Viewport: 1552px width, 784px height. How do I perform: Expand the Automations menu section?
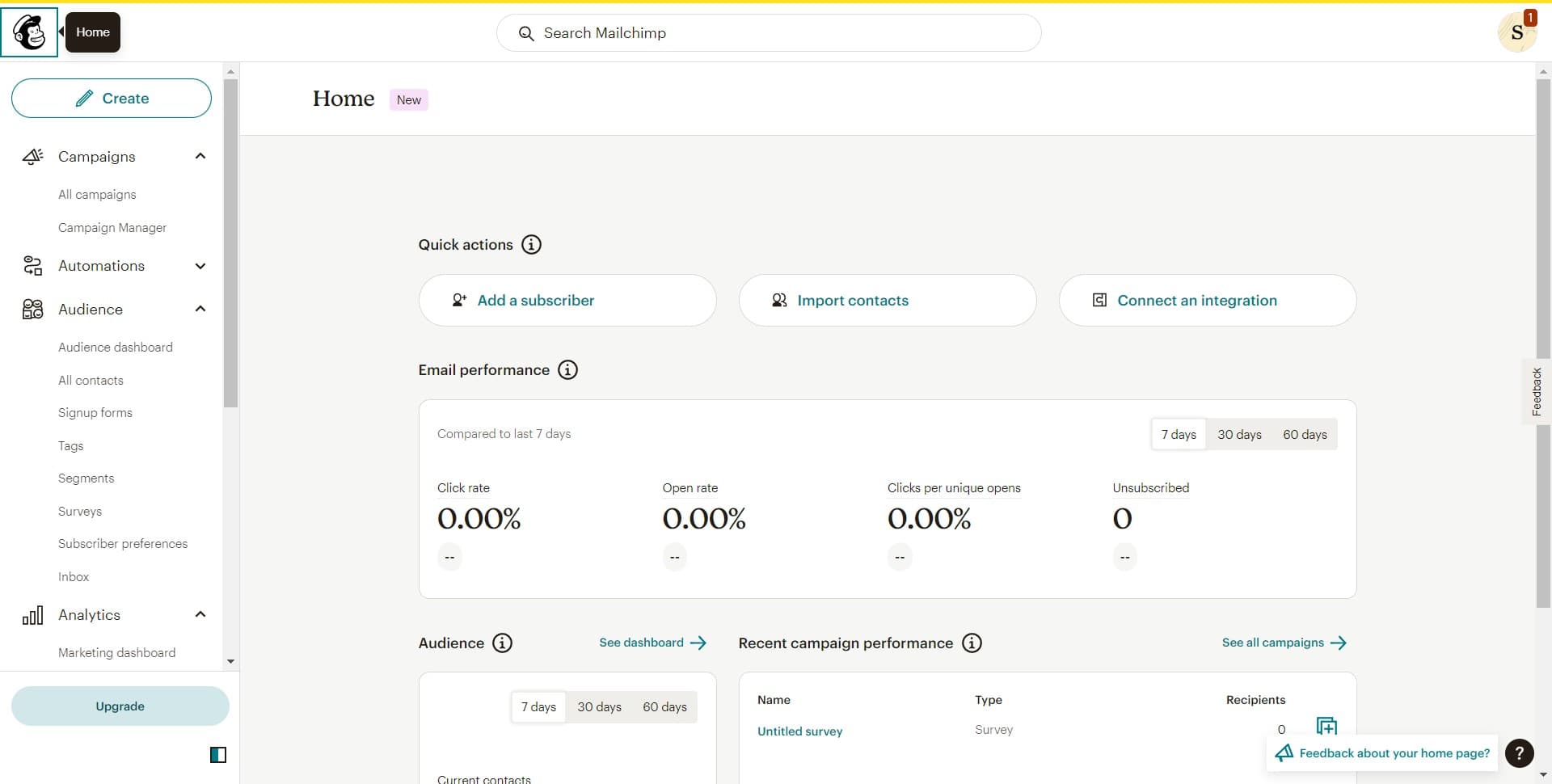point(200,266)
